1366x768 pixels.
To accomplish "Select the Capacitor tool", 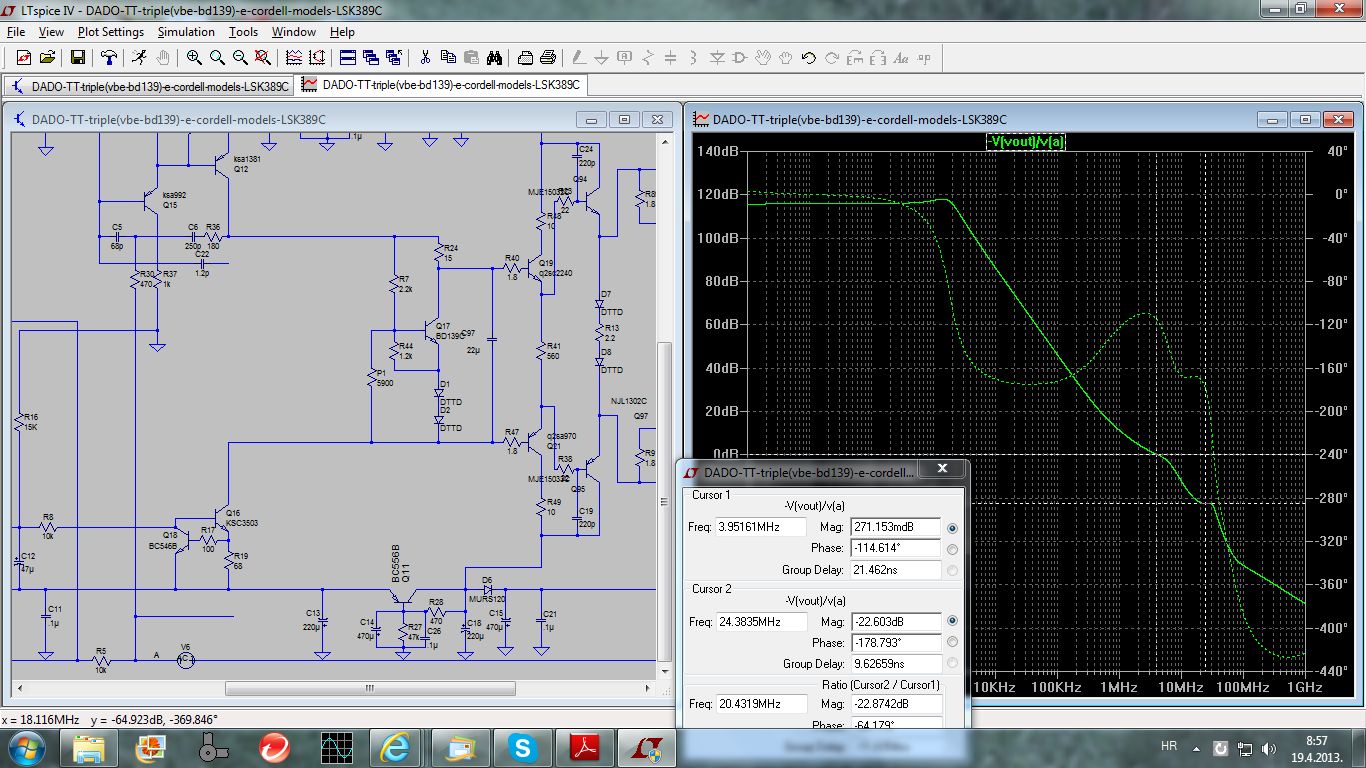I will point(670,58).
